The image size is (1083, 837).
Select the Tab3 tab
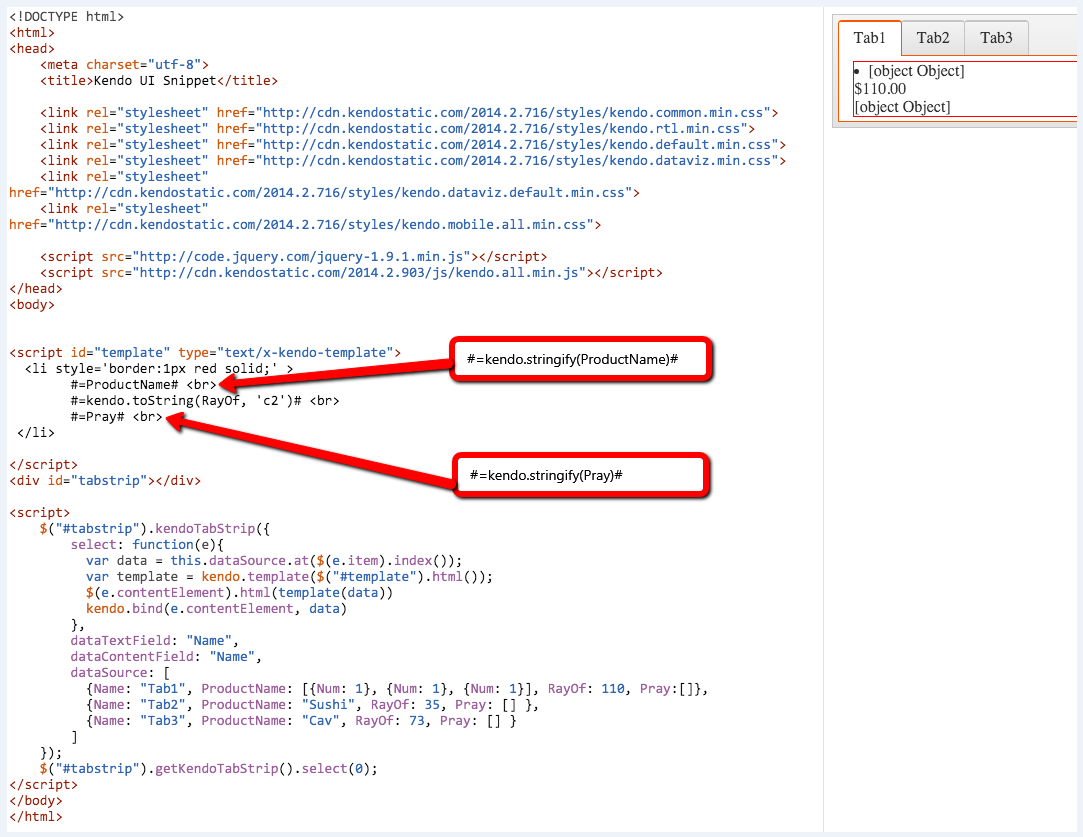(x=996, y=38)
